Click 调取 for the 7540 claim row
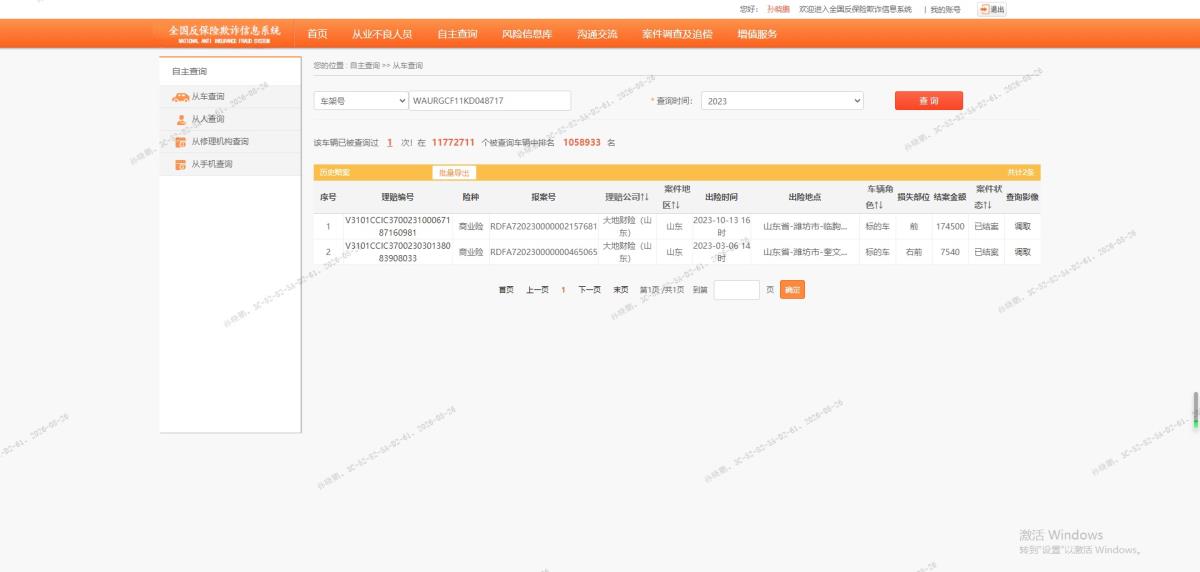 coord(1022,252)
